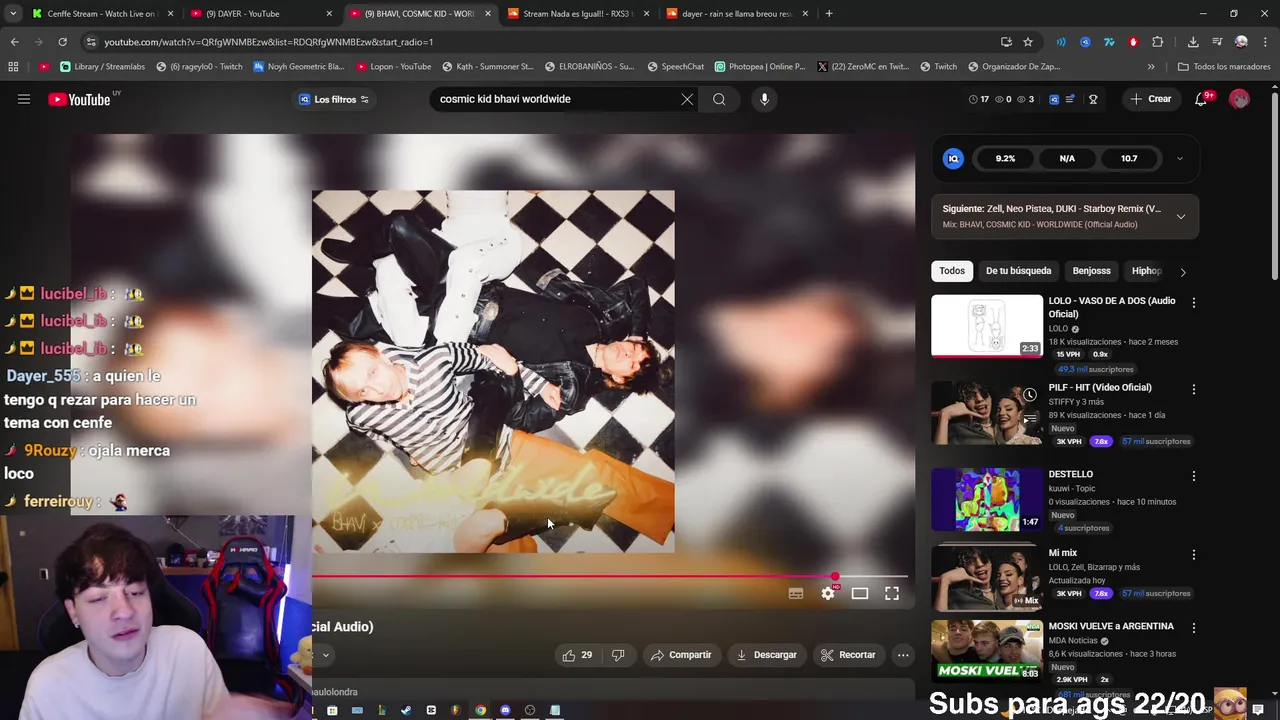Open the YouTube hamburger guide menu
Image resolution: width=1280 pixels, height=720 pixels.
pos(24,99)
